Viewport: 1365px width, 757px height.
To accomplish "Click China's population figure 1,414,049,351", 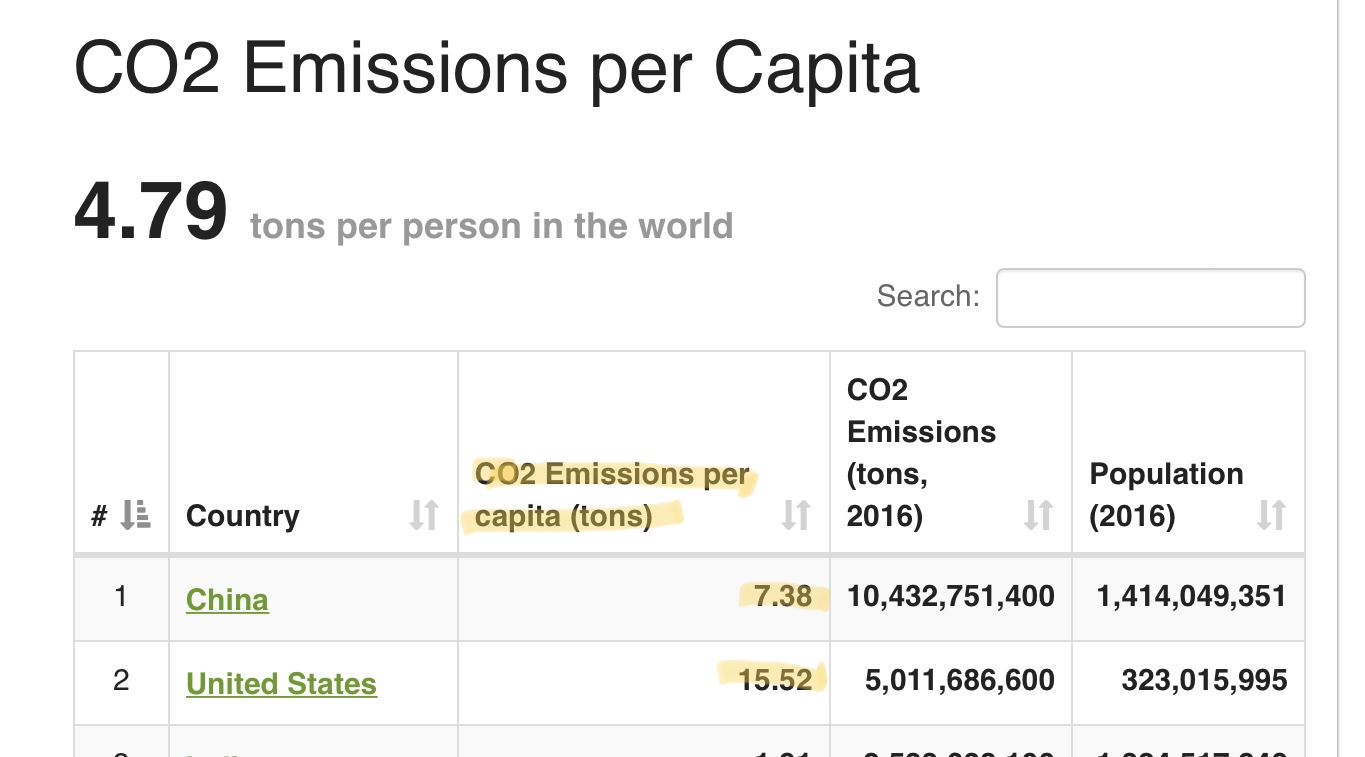I will click(1191, 597).
